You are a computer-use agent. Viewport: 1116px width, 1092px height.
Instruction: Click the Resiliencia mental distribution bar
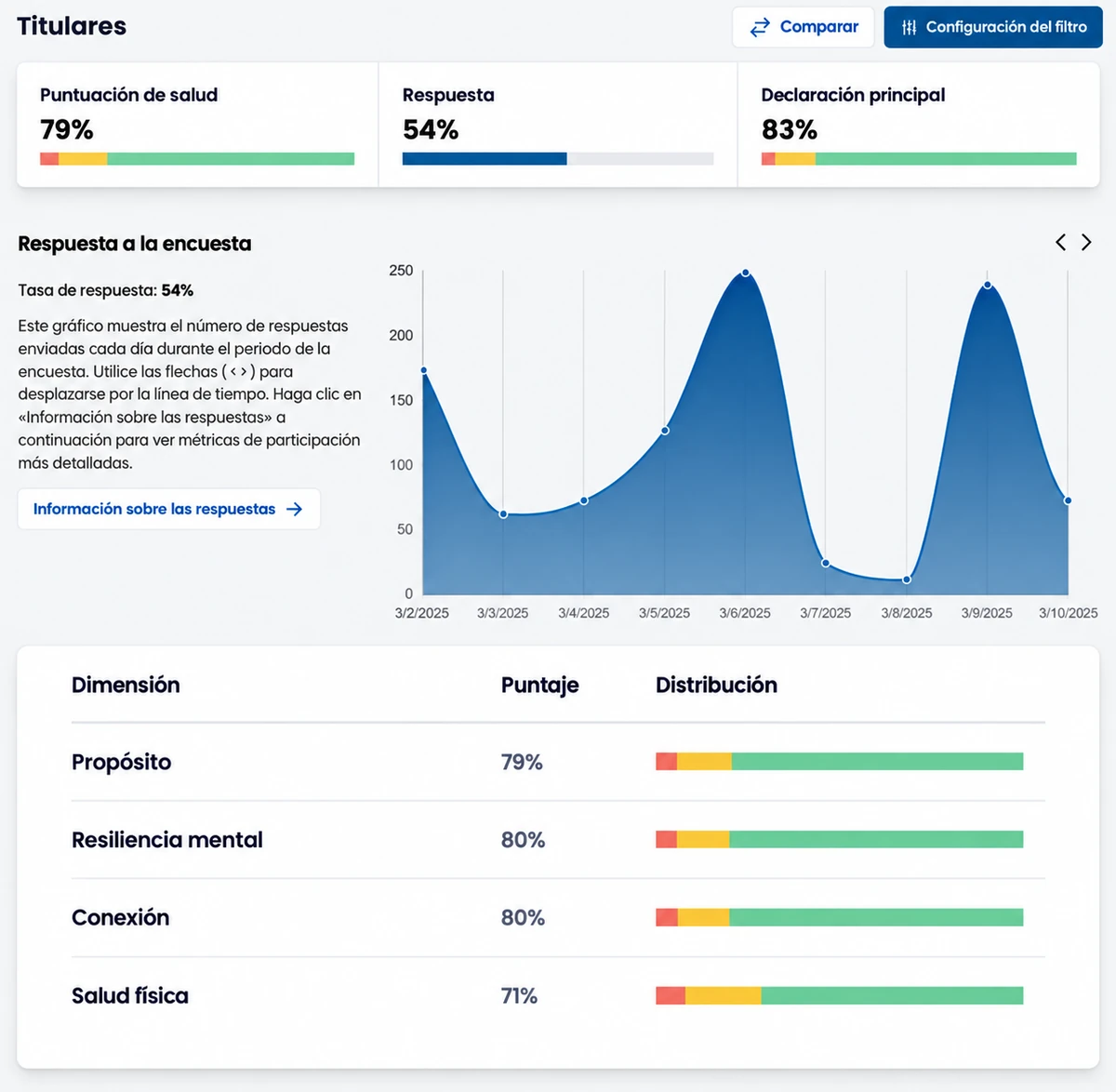point(840,840)
